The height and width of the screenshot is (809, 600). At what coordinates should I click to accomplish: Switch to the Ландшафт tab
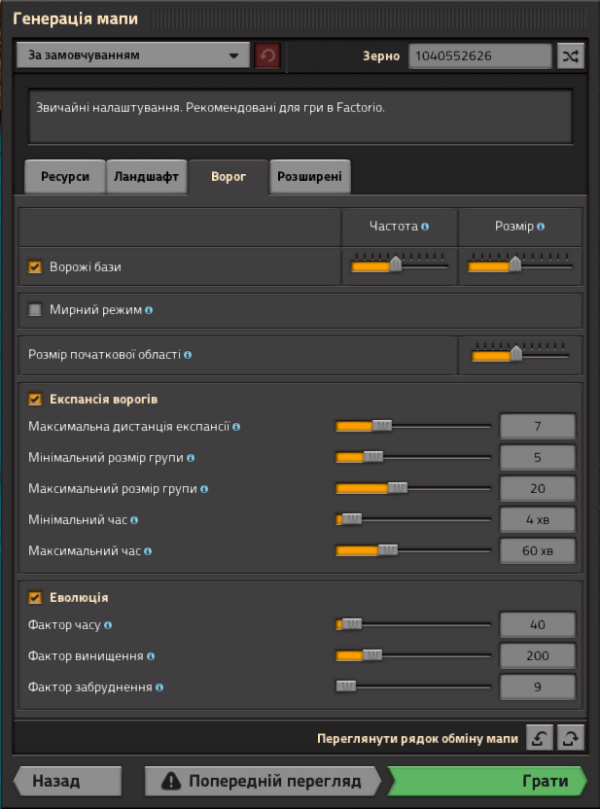tap(147, 176)
